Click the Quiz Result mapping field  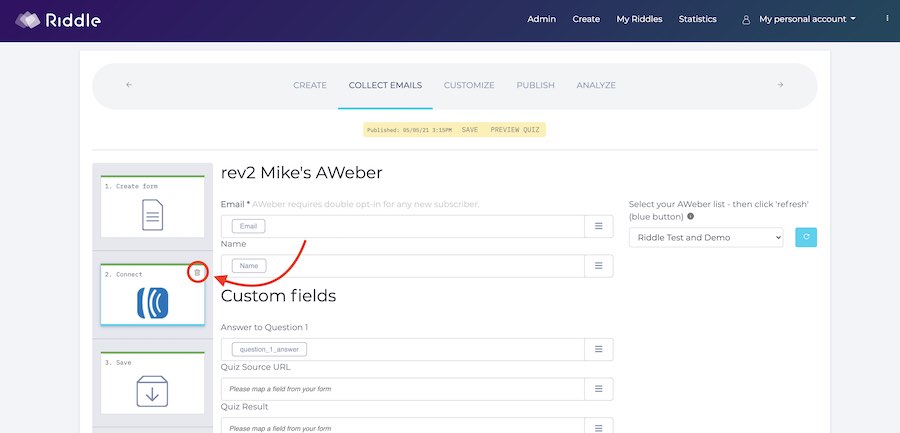pyautogui.click(x=403, y=426)
